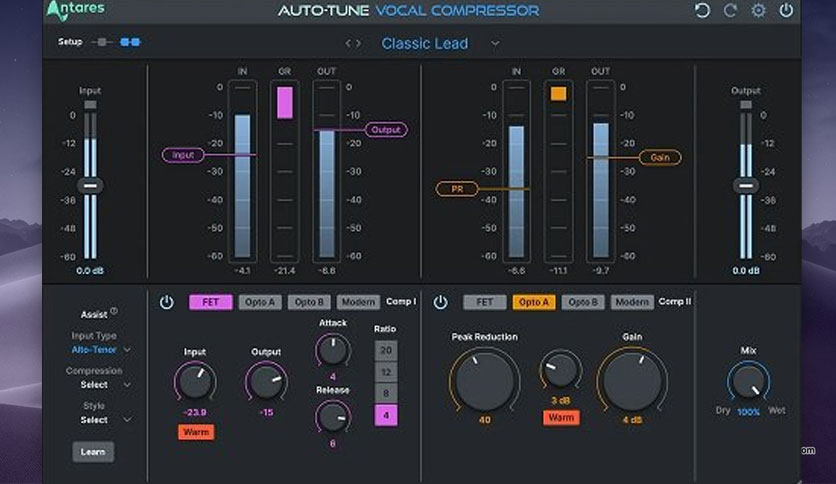Click the orange Gain marker on meter
Screen dimensions: 836x484
tap(660, 157)
